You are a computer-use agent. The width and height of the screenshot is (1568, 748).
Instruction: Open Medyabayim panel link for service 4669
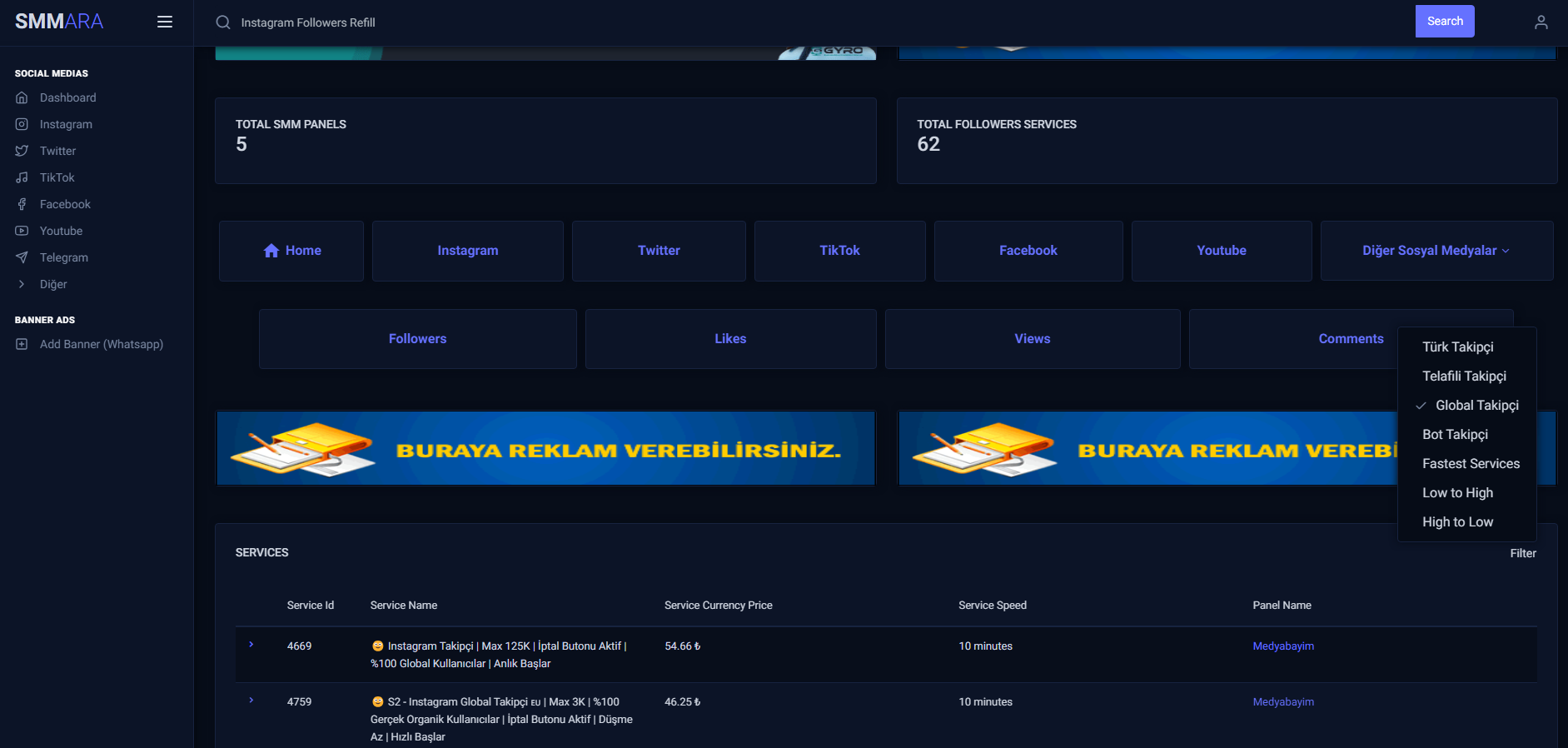pyautogui.click(x=1283, y=646)
